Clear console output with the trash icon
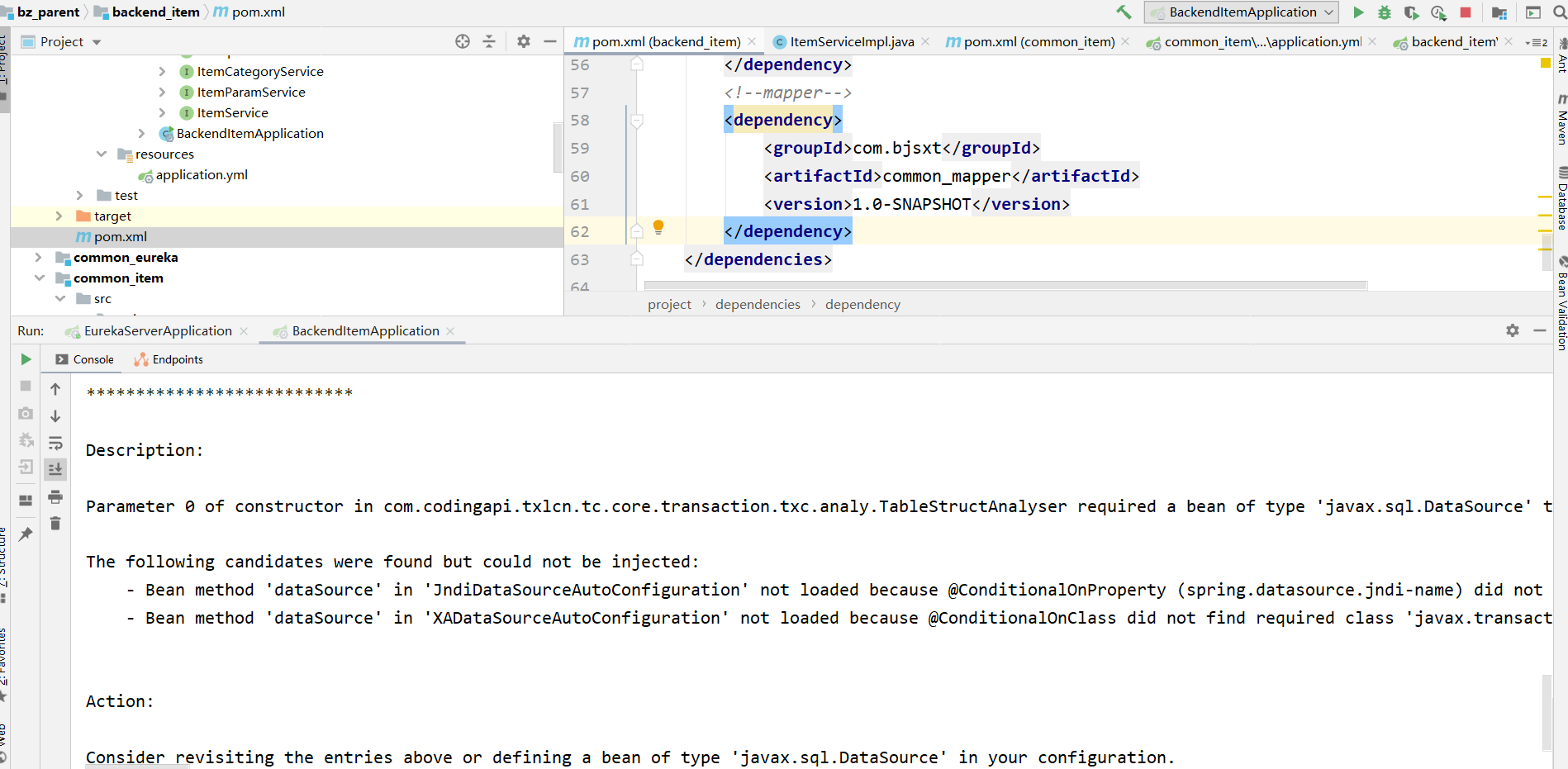Image resolution: width=1568 pixels, height=769 pixels. pyautogui.click(x=55, y=523)
